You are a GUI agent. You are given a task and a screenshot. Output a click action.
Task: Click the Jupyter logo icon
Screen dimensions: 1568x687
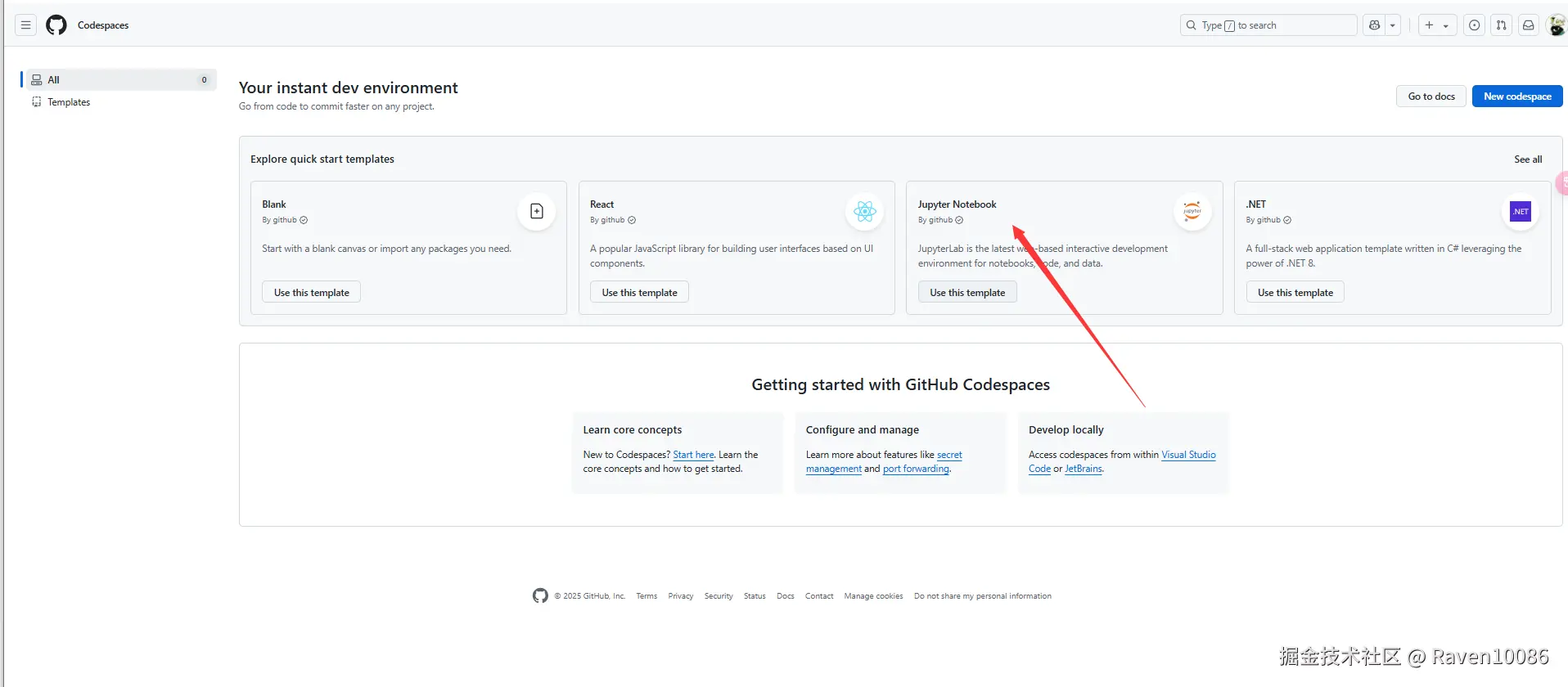pos(1192,212)
